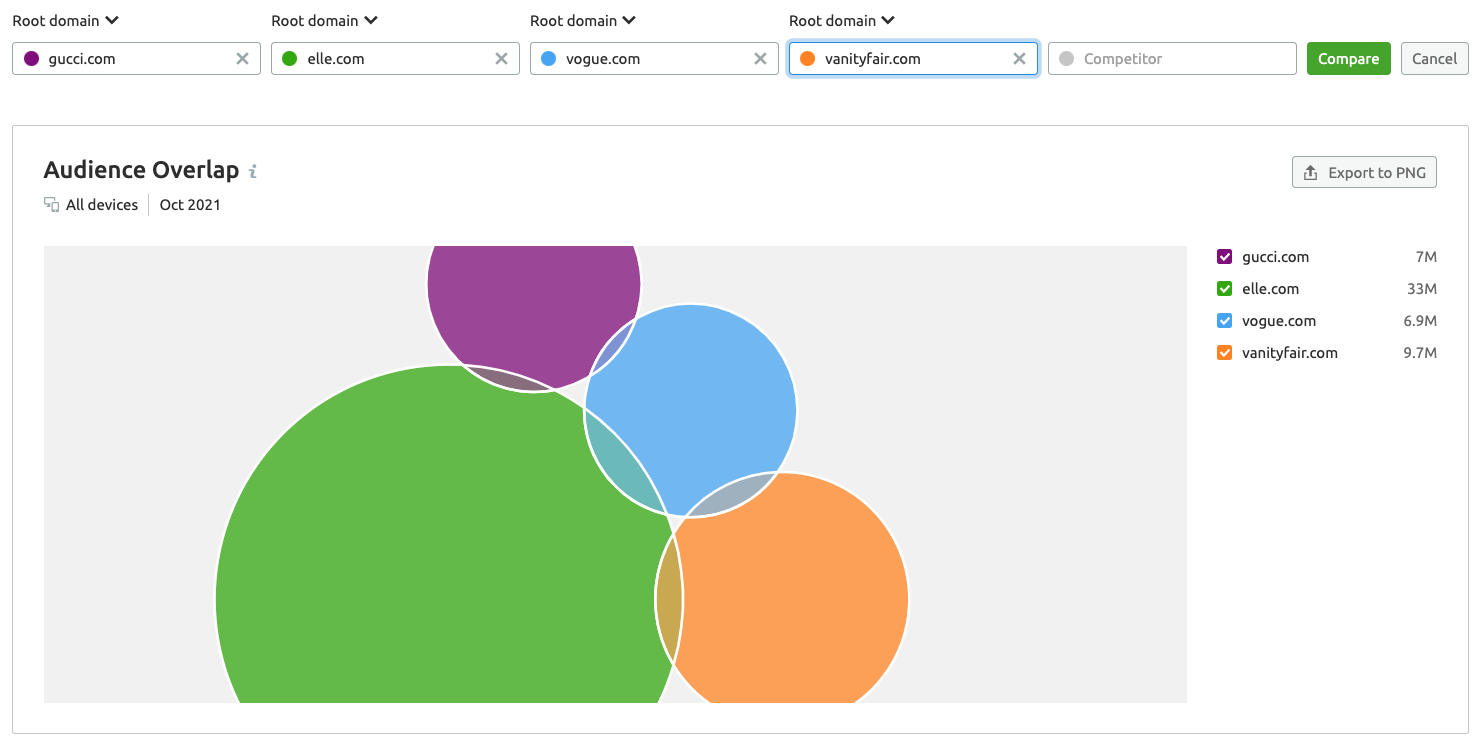Viewport: 1483px width, 746px height.
Task: Click the blue dot in vogue.com field
Action: pyautogui.click(x=549, y=59)
